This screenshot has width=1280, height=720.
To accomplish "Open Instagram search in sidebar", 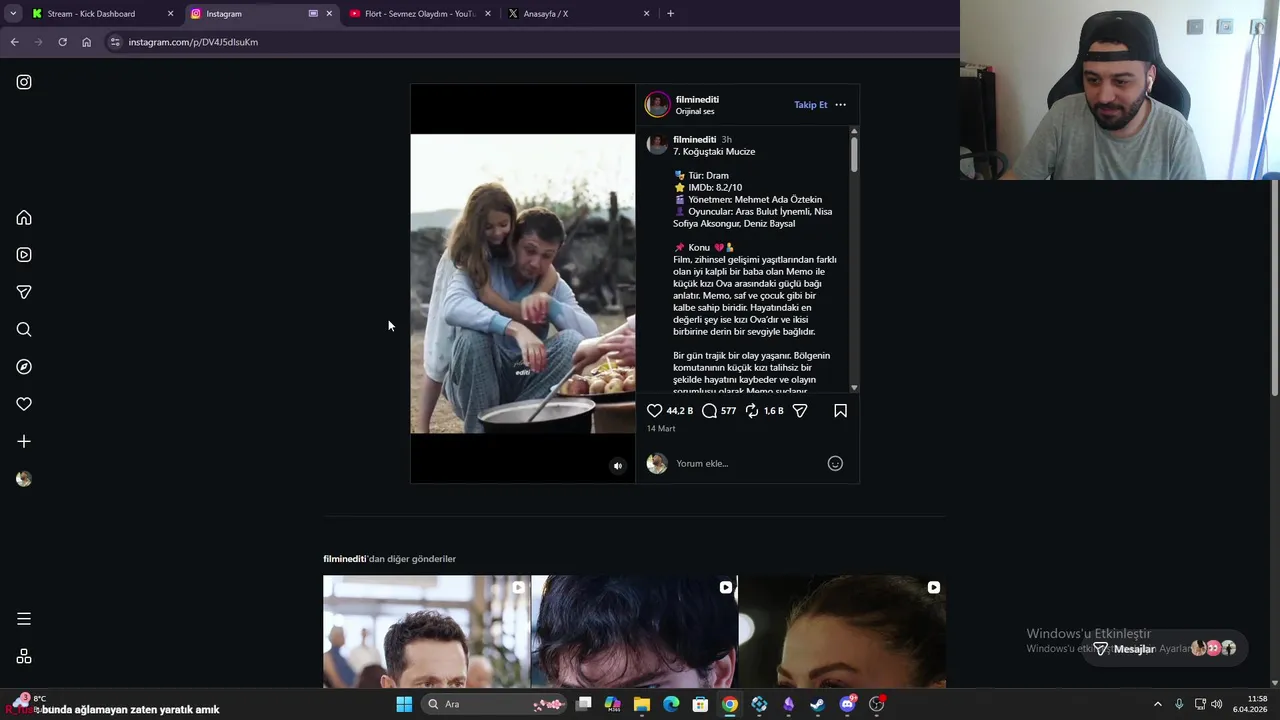I will pos(24,329).
